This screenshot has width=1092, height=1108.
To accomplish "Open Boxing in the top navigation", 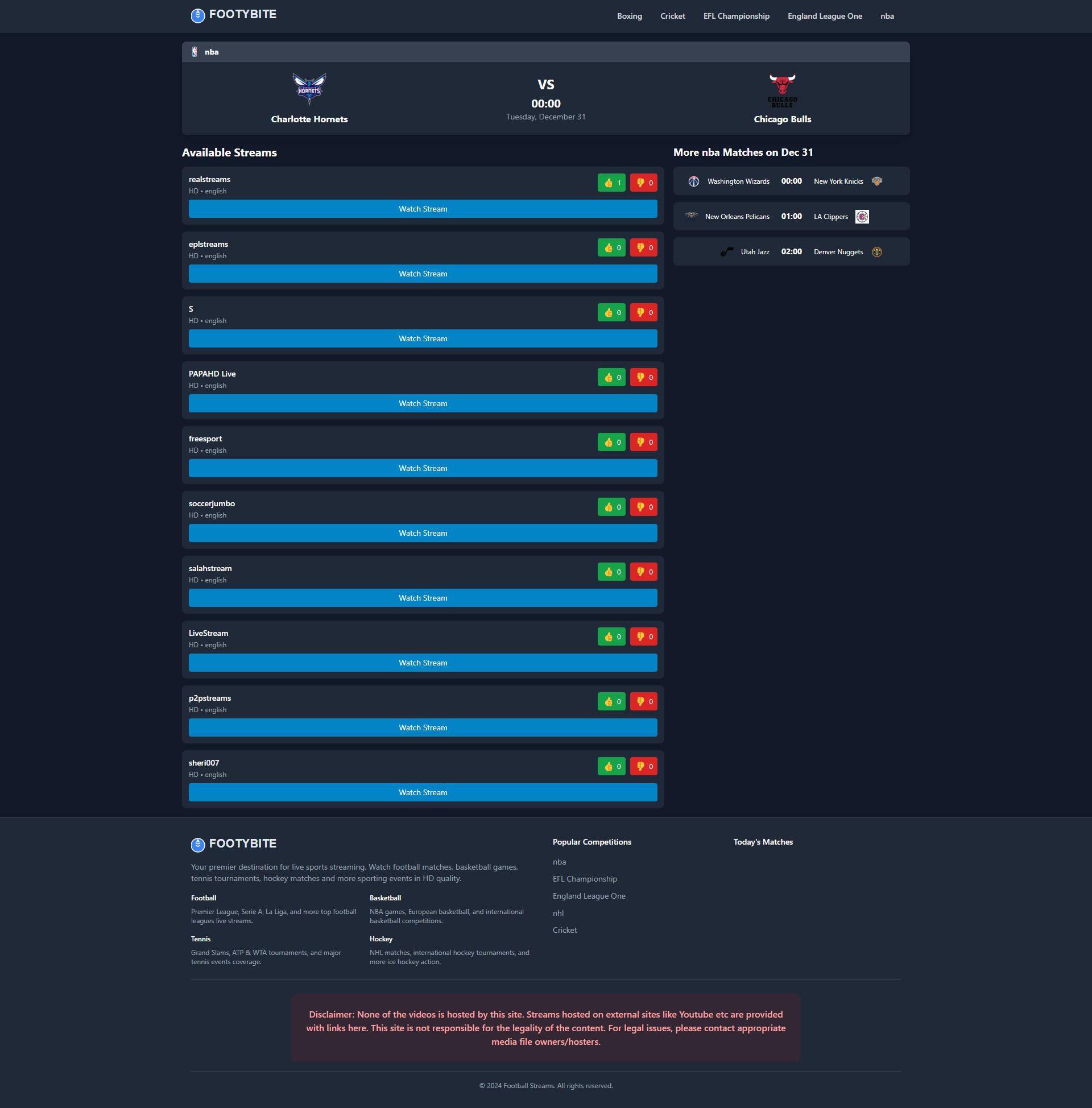I will 629,16.
